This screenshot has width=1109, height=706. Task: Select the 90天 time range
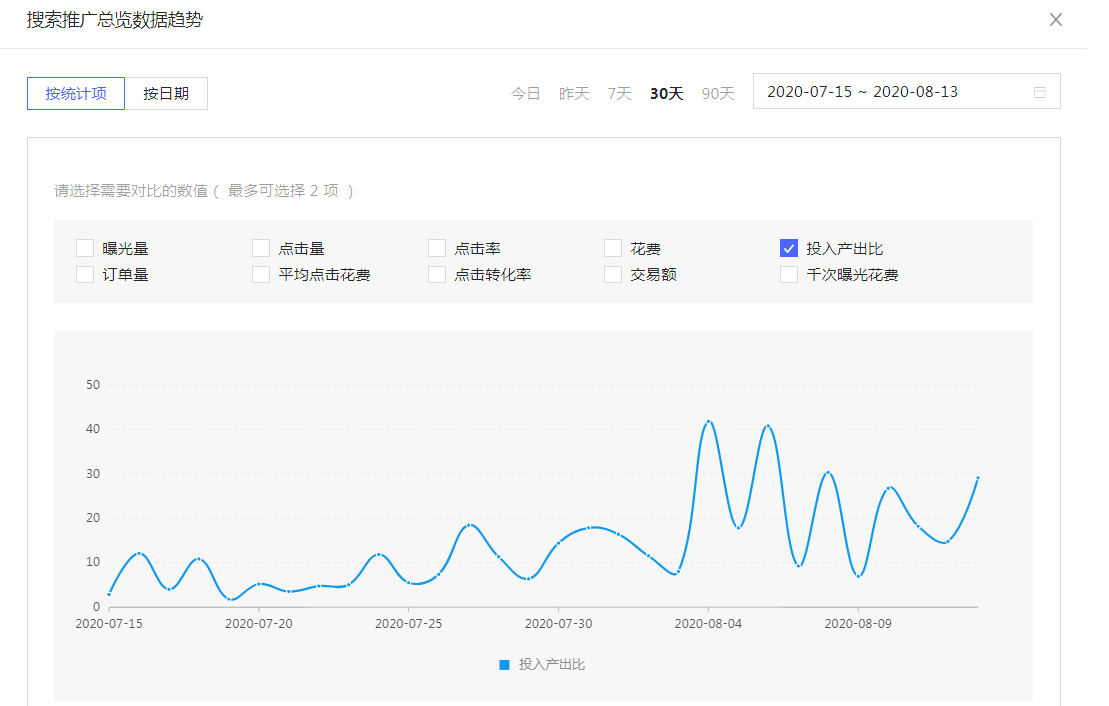pos(718,93)
